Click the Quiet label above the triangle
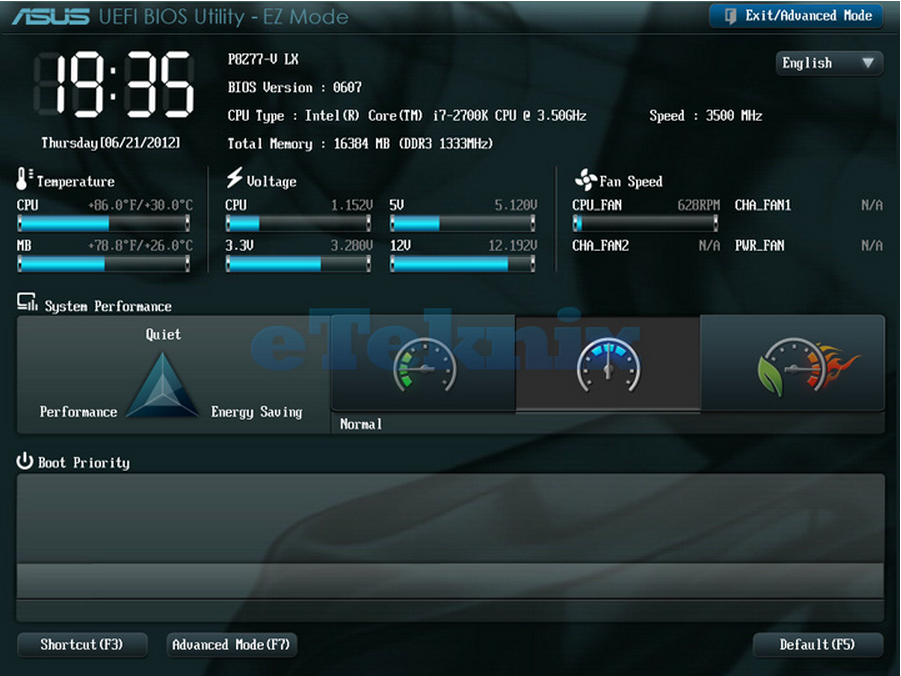The height and width of the screenshot is (676, 901). pyautogui.click(x=163, y=335)
